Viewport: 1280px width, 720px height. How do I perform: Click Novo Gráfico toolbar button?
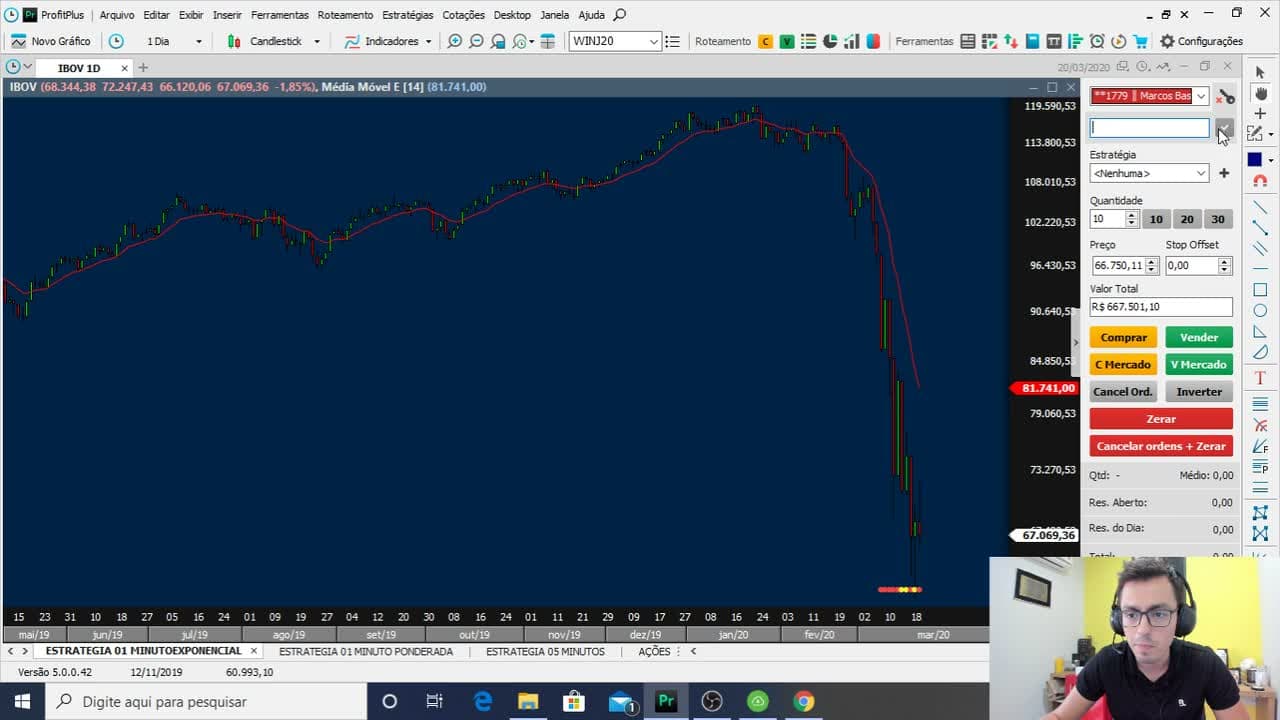tap(50, 41)
